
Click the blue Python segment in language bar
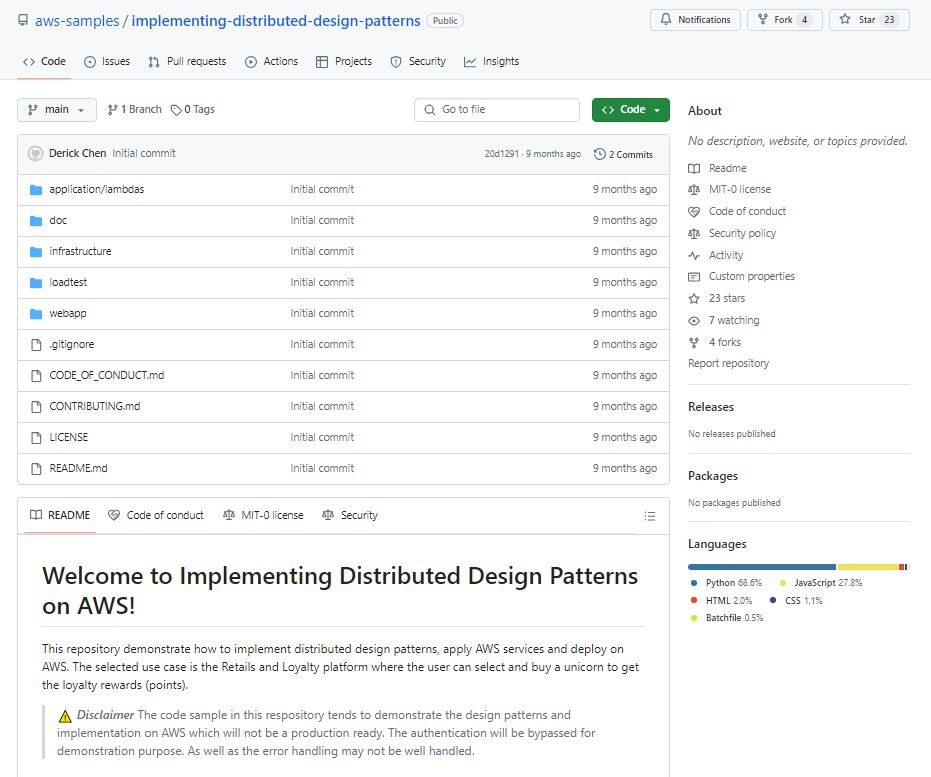click(x=762, y=567)
